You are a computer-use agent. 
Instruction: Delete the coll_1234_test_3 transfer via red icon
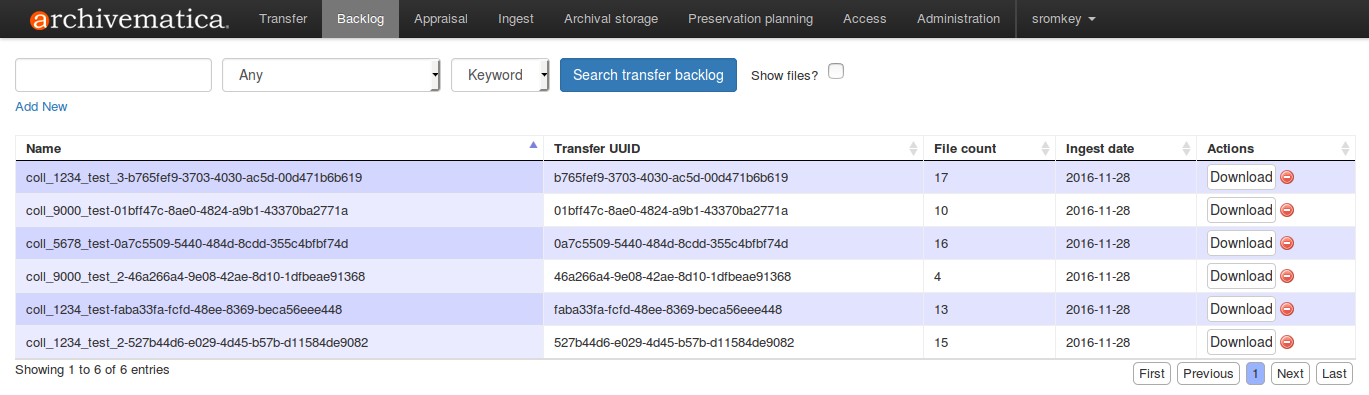(1287, 177)
